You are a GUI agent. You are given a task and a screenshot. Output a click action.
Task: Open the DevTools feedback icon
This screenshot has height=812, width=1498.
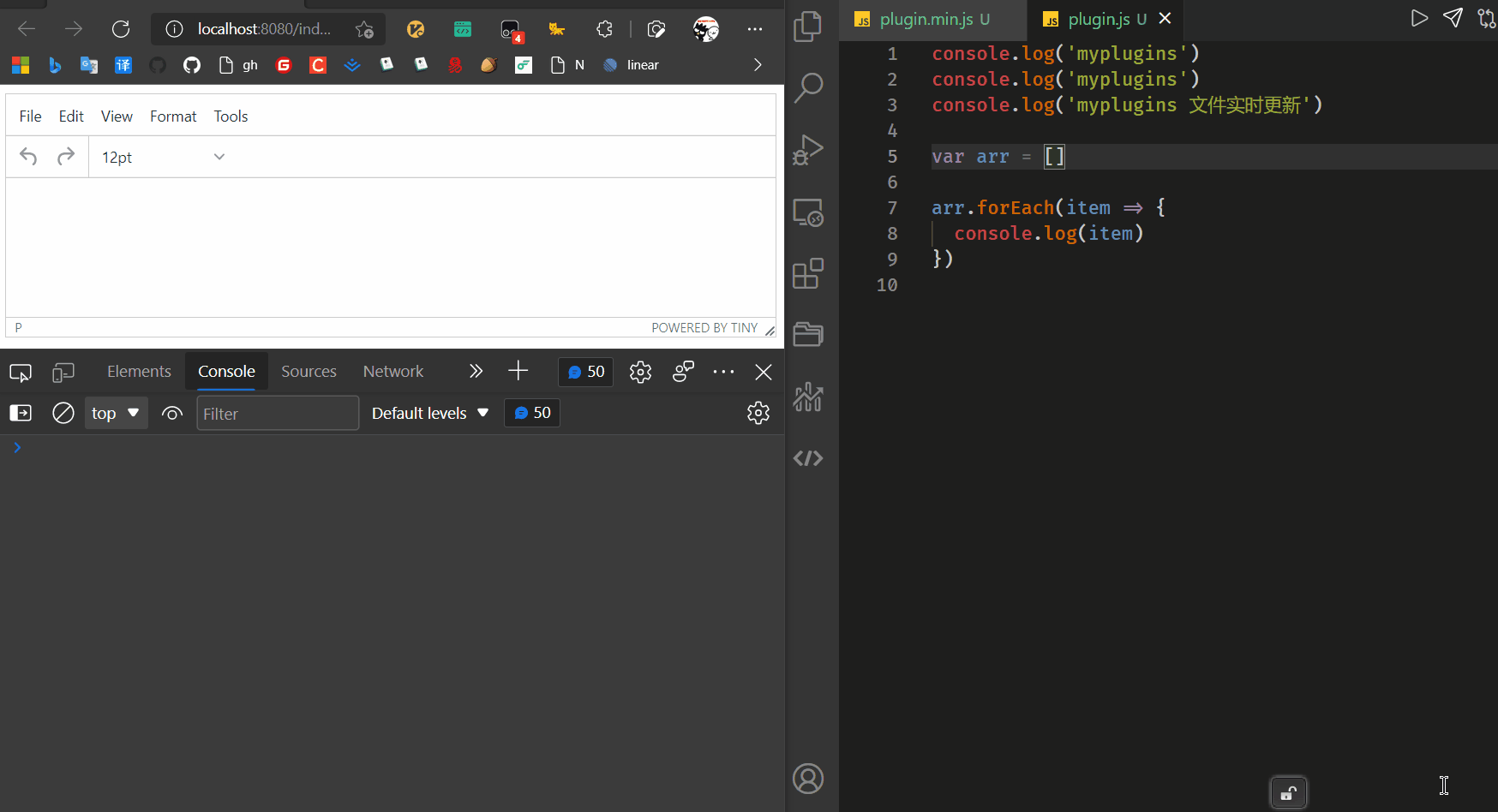pos(683,372)
